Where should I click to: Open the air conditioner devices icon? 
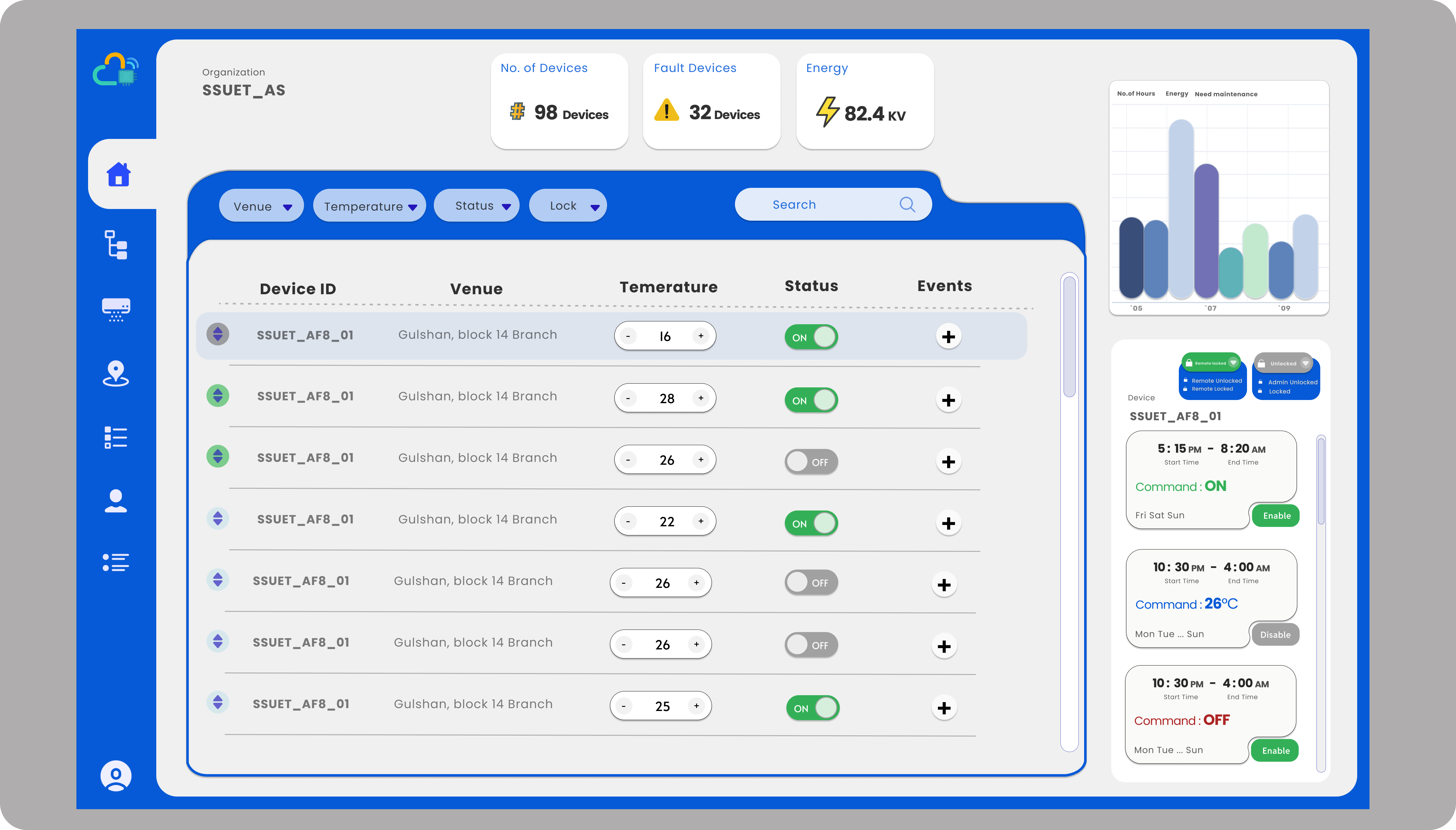(116, 309)
